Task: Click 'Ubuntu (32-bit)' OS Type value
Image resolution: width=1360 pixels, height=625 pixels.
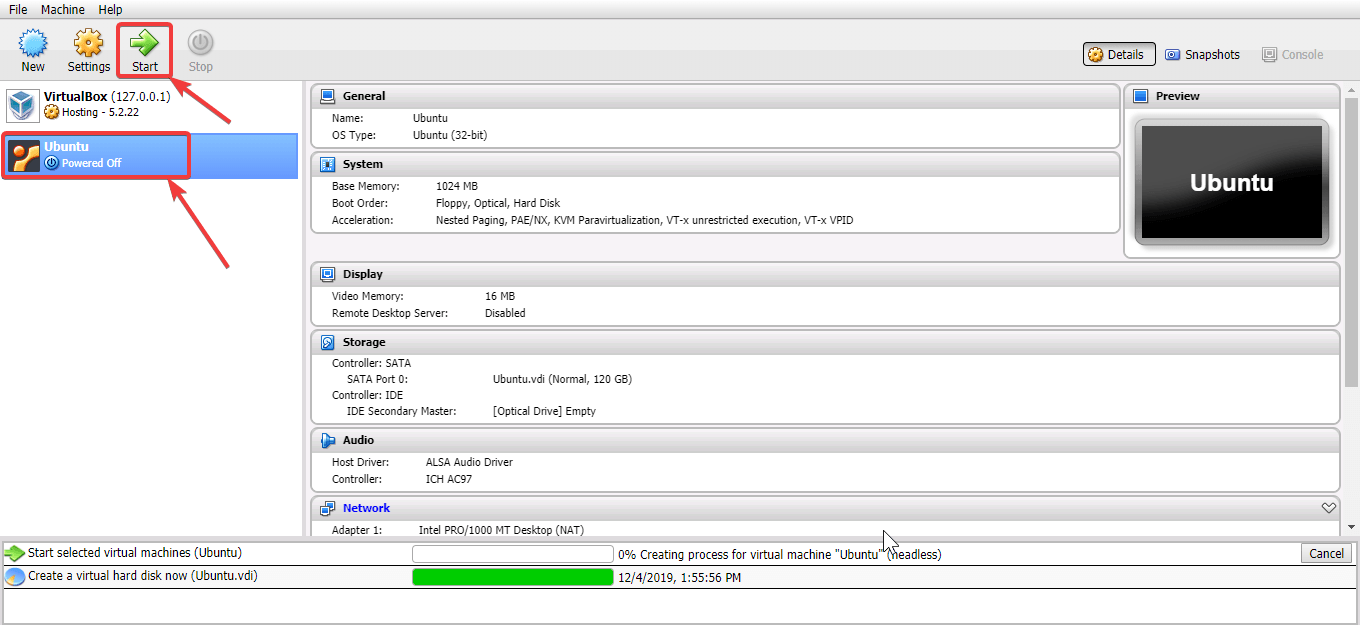Action: tap(450, 135)
